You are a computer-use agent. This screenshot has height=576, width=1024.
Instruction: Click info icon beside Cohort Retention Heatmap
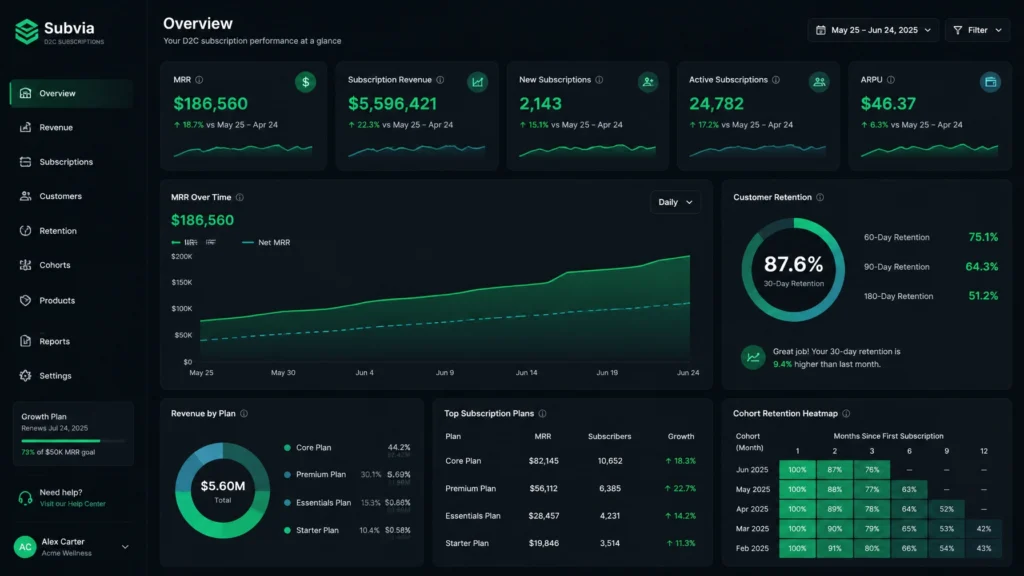click(x=846, y=413)
